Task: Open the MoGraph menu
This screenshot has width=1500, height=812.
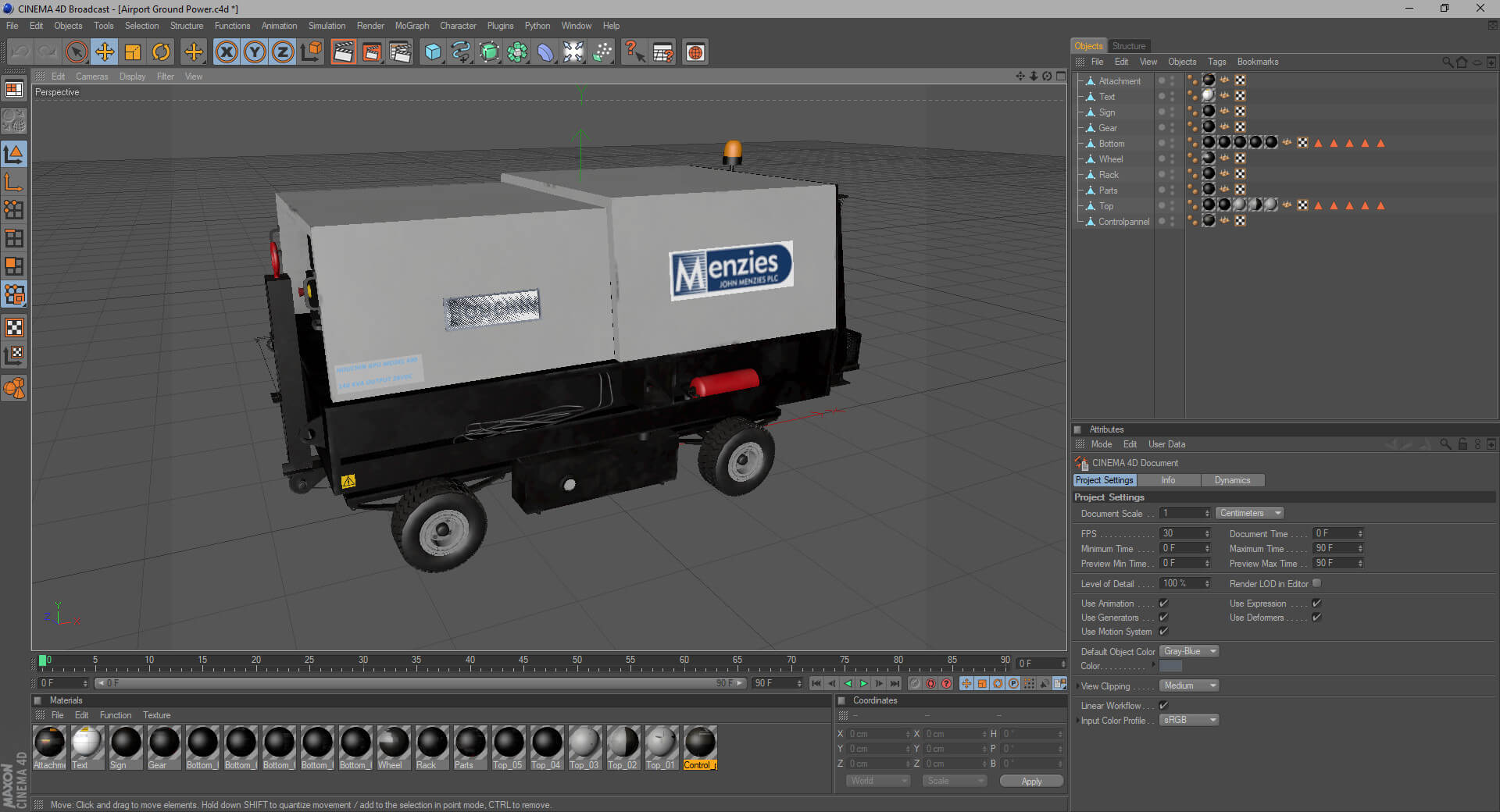Action: click(x=412, y=26)
